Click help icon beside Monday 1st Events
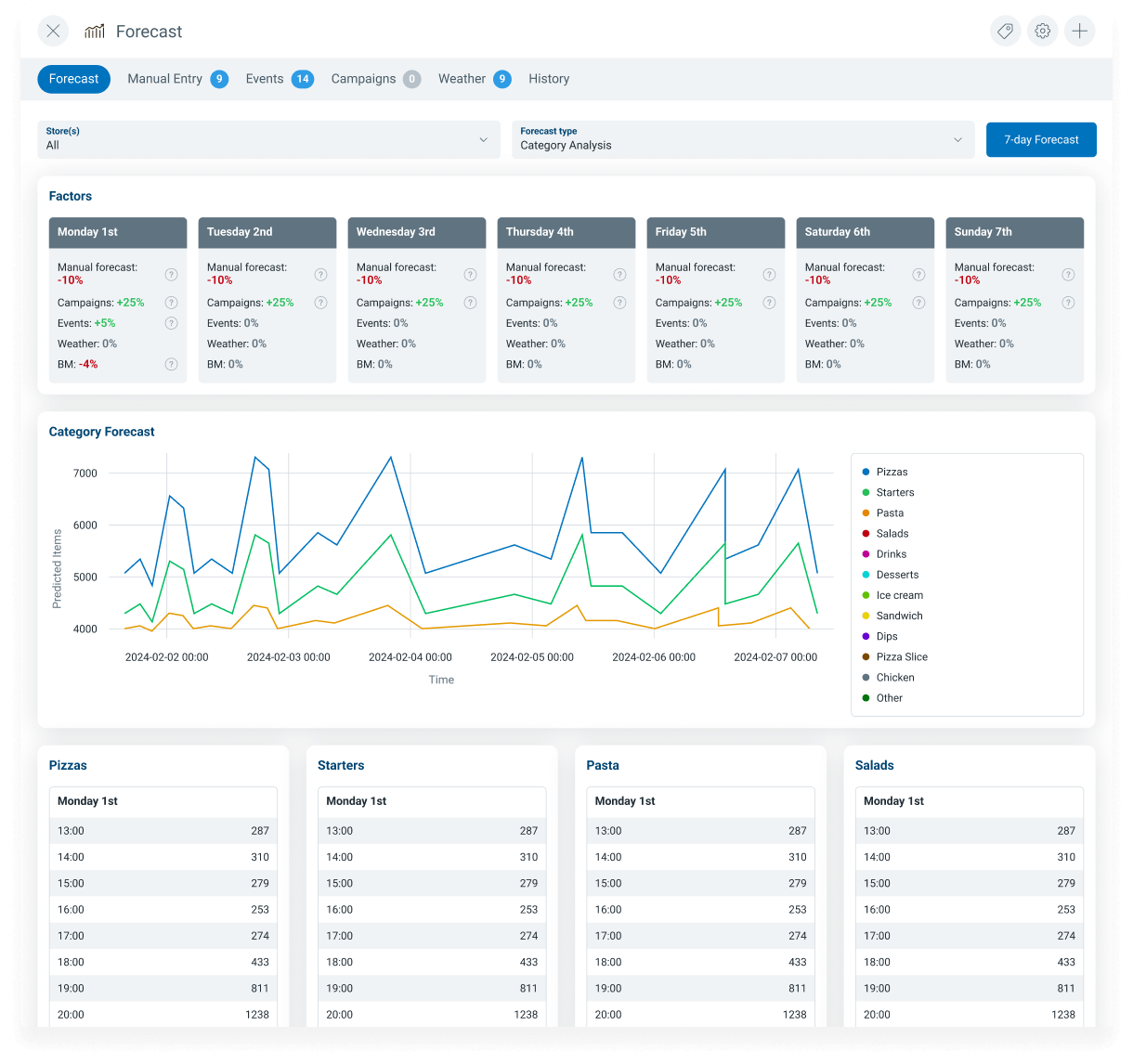 point(172,323)
